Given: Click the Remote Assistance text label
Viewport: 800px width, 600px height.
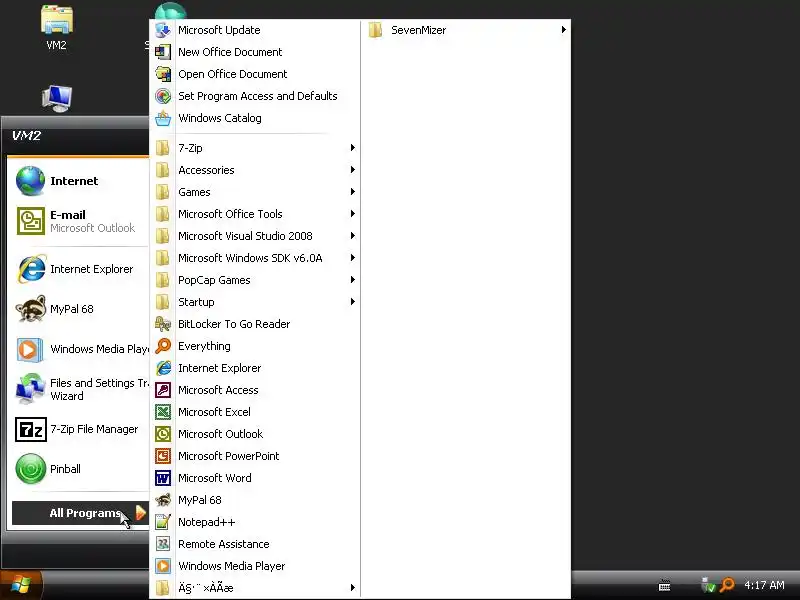Looking at the screenshot, I should [x=223, y=544].
